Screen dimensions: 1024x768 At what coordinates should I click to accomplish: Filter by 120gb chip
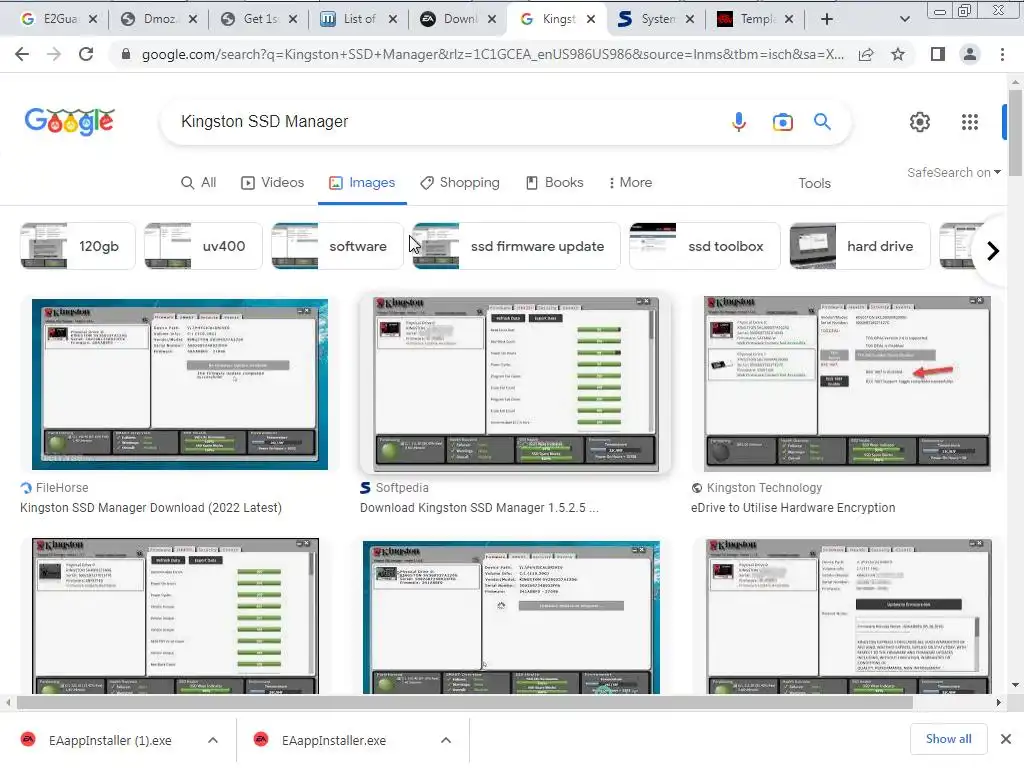[78, 246]
